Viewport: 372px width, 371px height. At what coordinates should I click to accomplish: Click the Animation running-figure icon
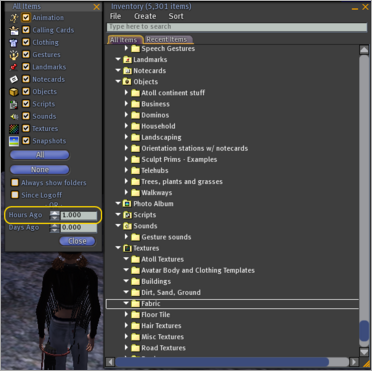coord(14,18)
